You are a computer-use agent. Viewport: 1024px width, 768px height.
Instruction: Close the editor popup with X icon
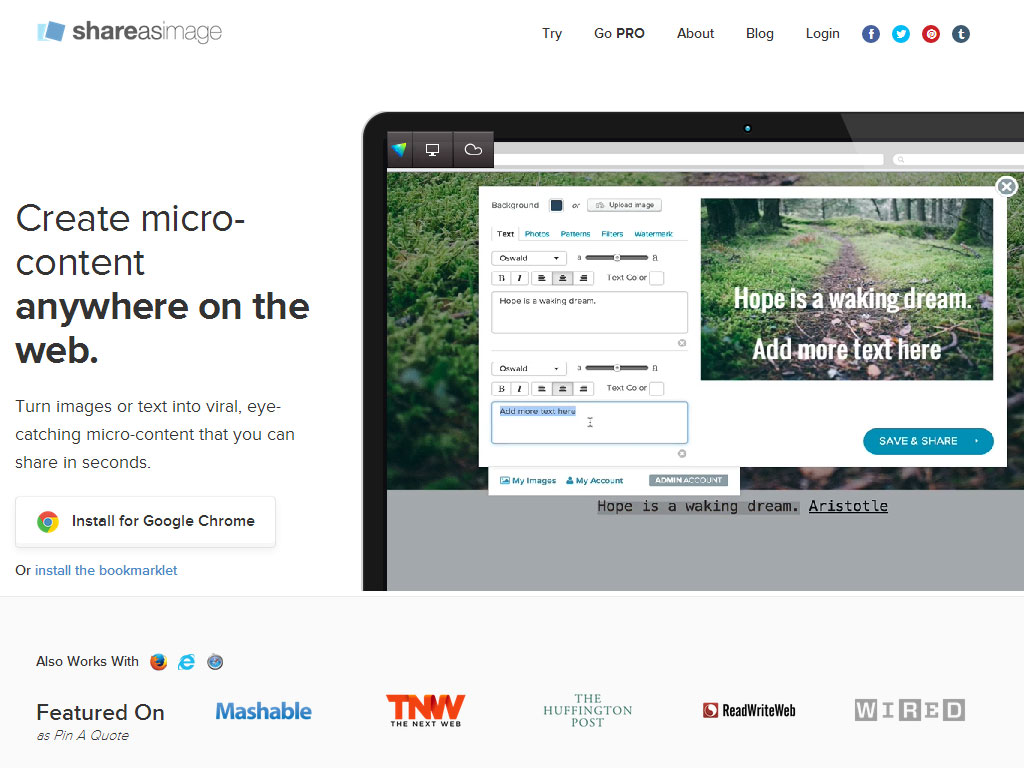coord(1006,187)
